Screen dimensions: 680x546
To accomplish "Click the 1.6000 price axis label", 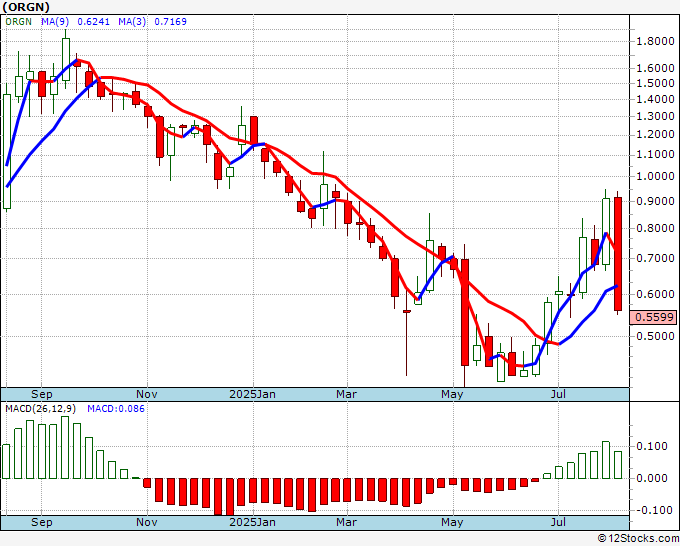I will (655, 68).
